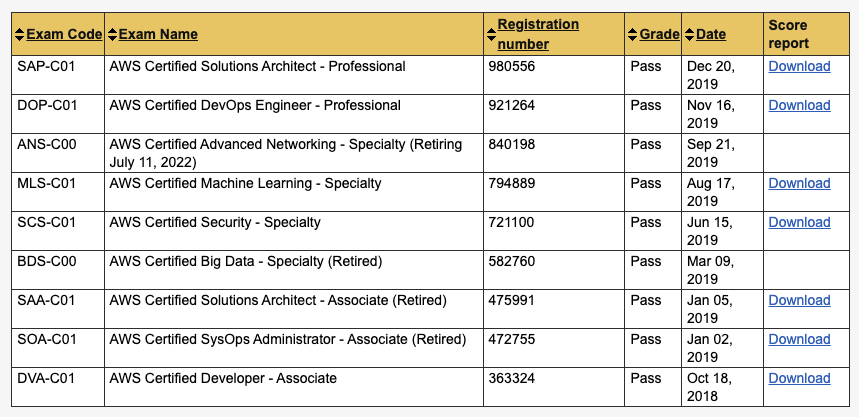Sort table by Grade header link

click(659, 35)
